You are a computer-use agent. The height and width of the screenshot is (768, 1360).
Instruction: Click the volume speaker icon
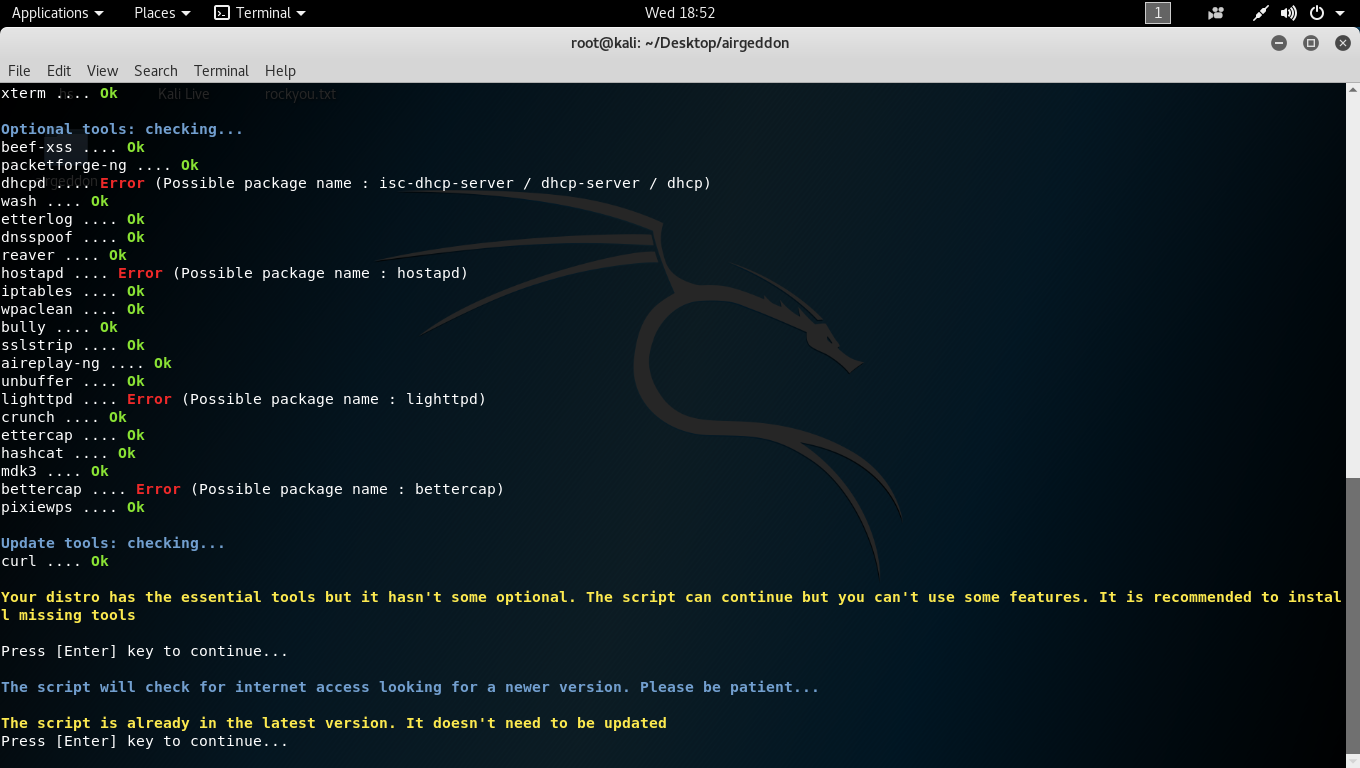[x=1289, y=13]
